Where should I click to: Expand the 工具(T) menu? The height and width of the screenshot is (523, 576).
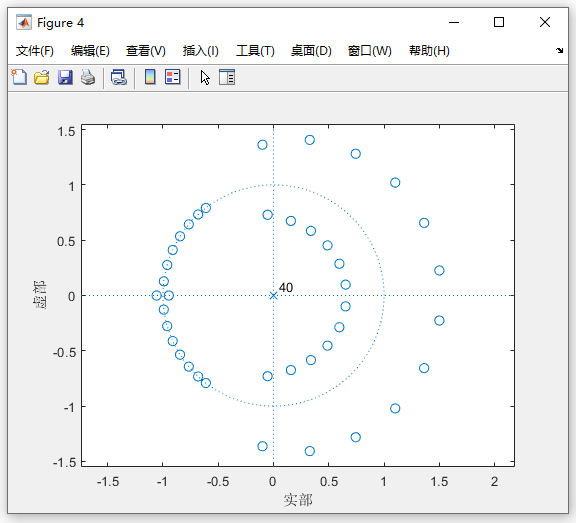click(255, 51)
